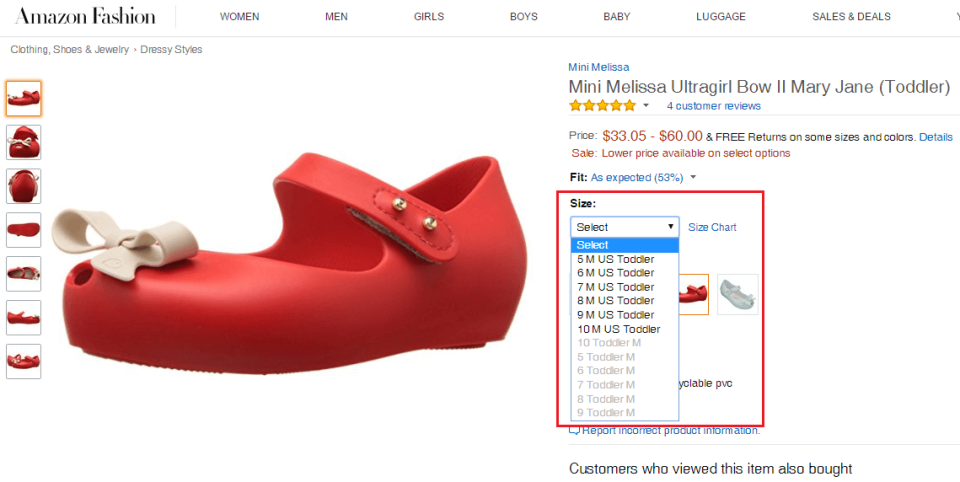Open the SALES & DEALS menu
The image size is (960, 482).
[x=851, y=17]
